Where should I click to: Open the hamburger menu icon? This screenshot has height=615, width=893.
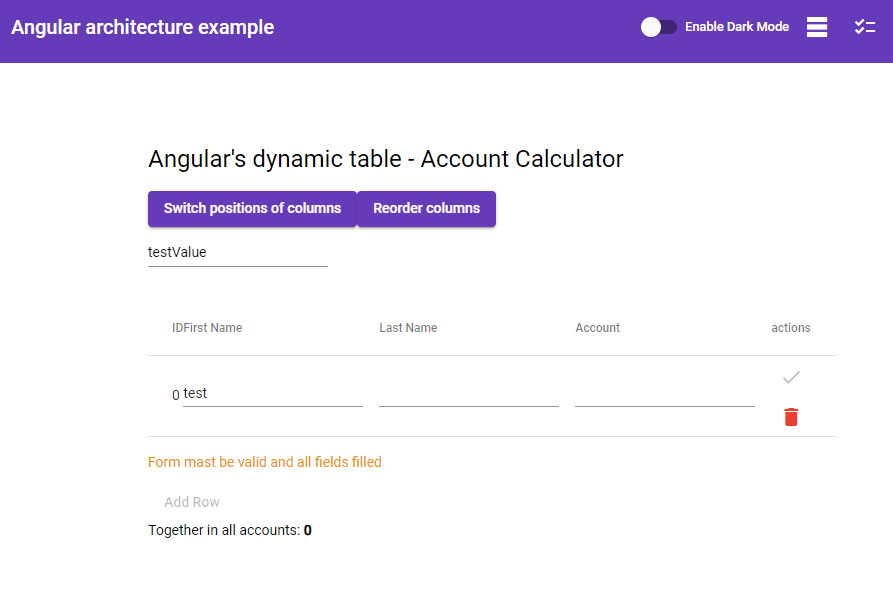(817, 27)
